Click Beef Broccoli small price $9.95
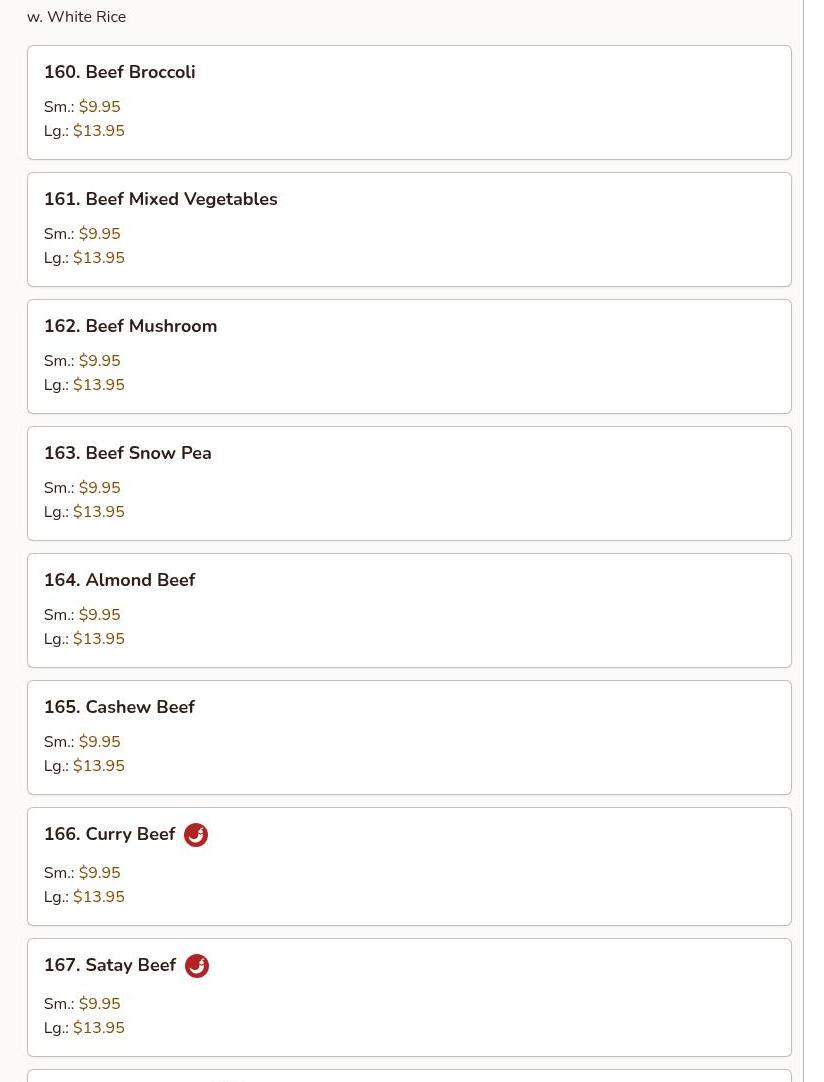Screen dimensions: 824x1082 [99, 107]
